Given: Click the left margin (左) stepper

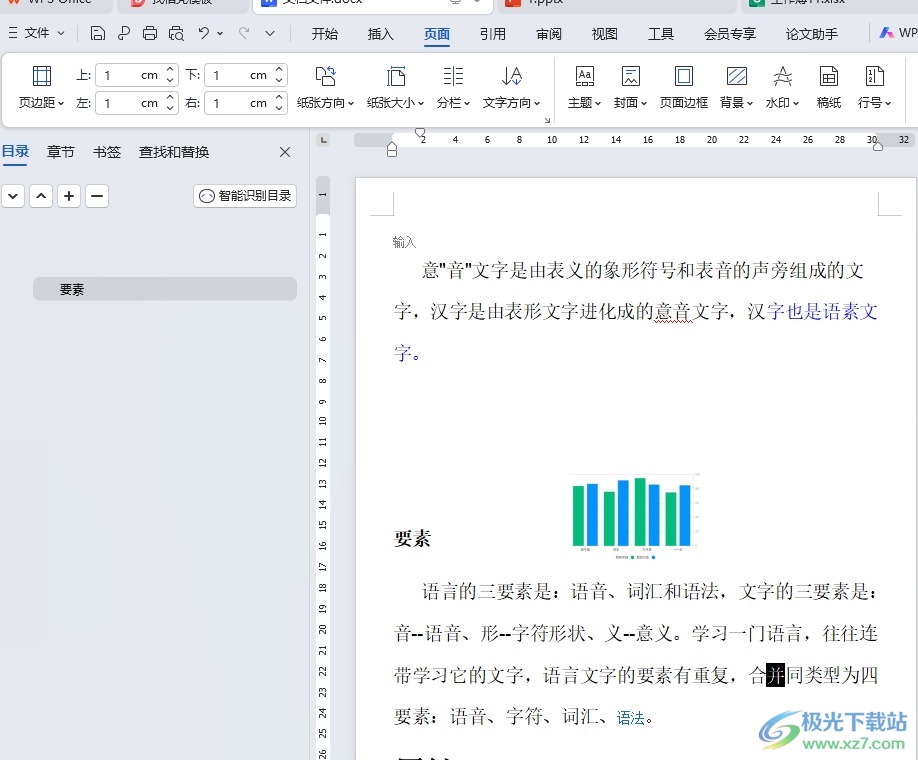Looking at the screenshot, I should 170,102.
